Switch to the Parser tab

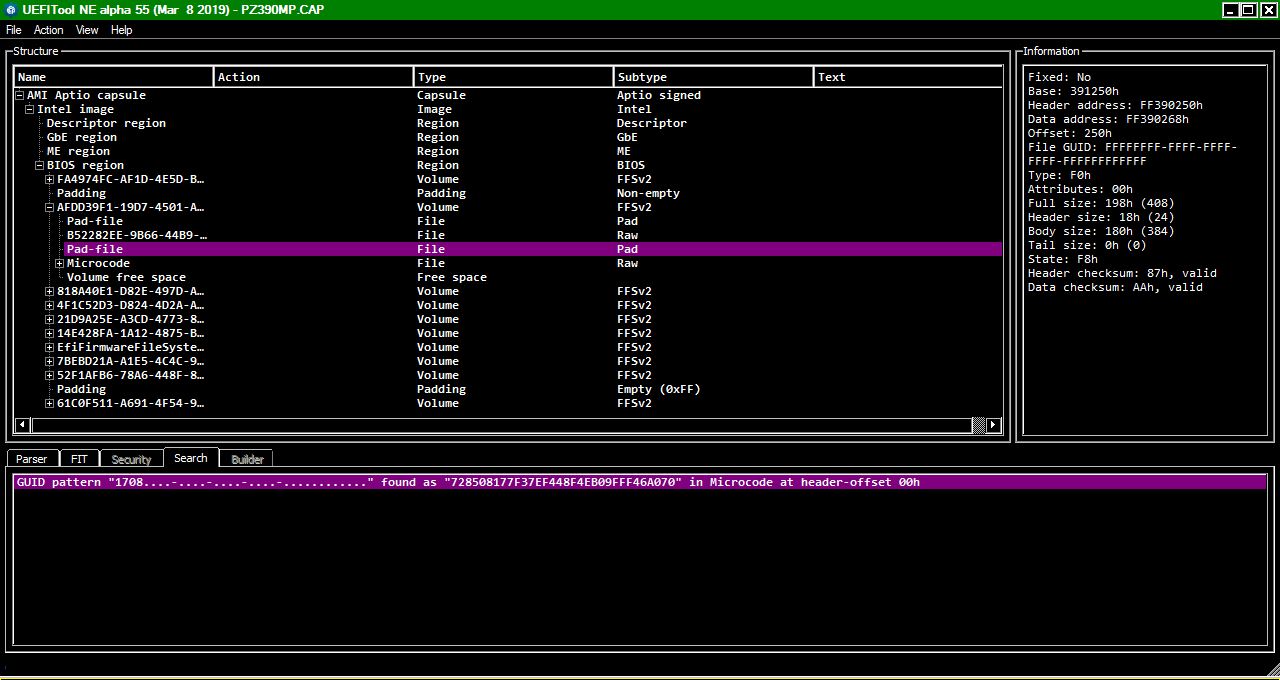point(31,459)
